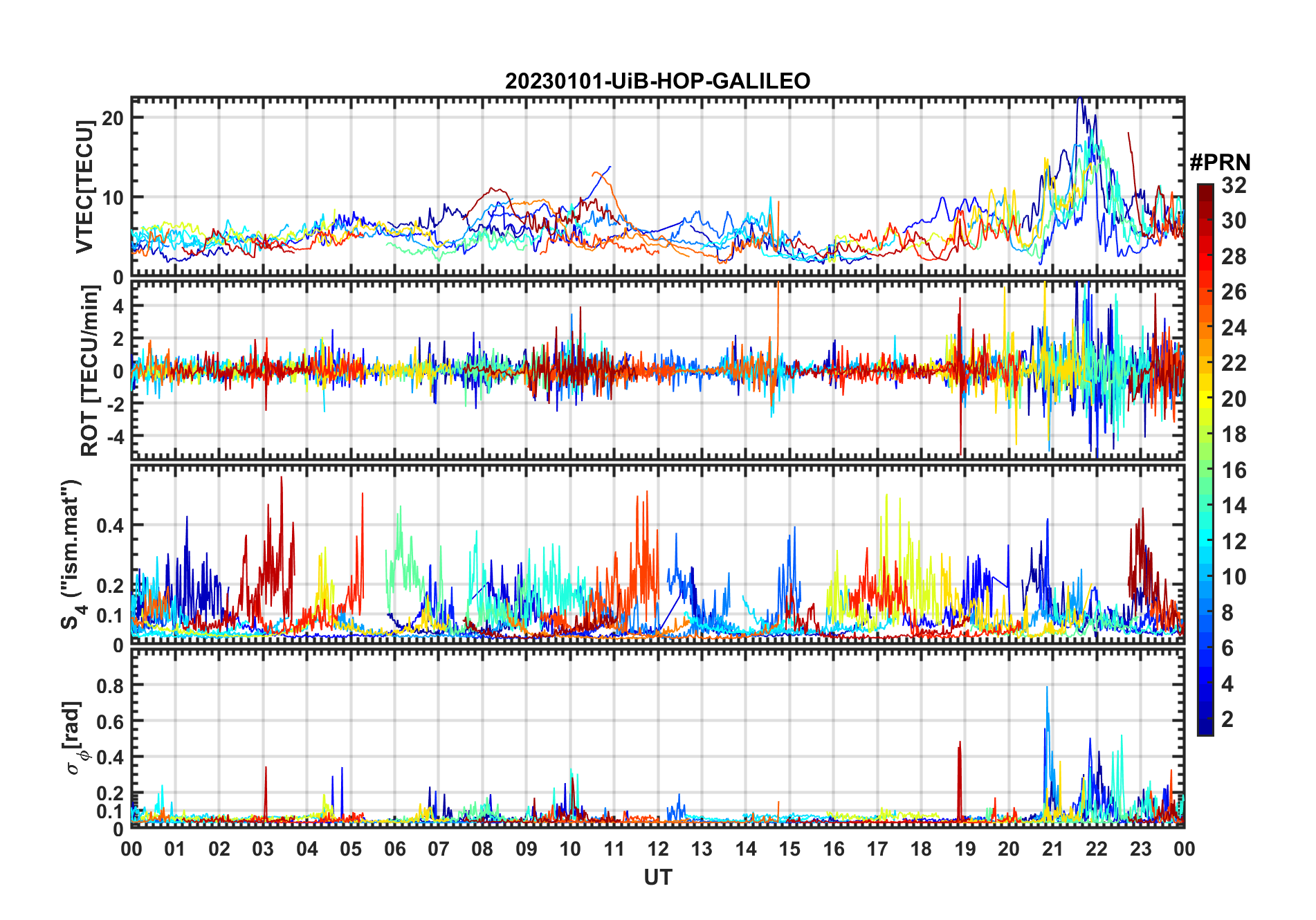Screen dimensions: 1316x920
Task: Click x-axis tick label 12
Action: pos(658,849)
